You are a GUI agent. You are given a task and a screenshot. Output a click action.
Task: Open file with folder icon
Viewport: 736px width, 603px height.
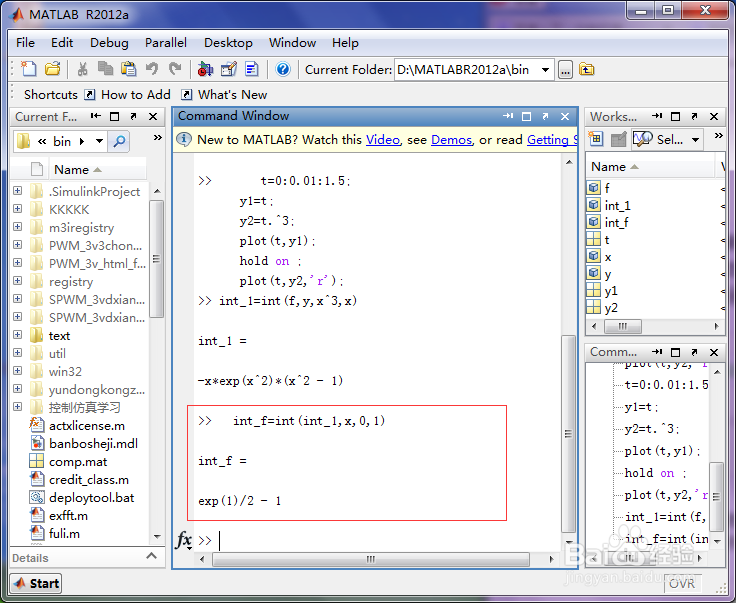click(53, 69)
